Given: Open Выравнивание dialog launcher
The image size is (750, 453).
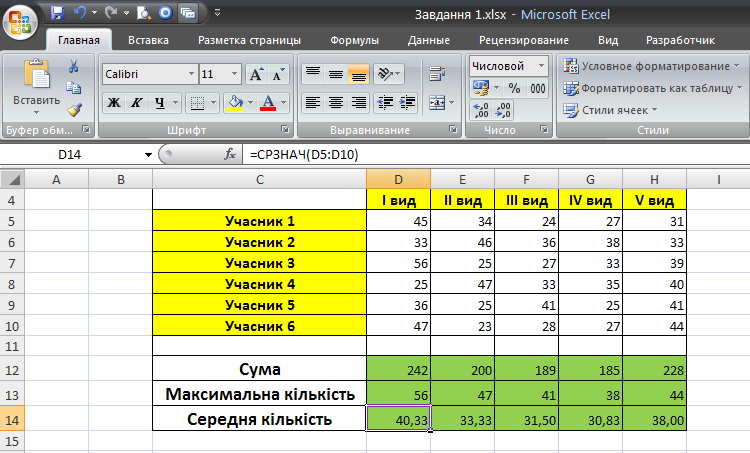Looking at the screenshot, I should (452, 129).
